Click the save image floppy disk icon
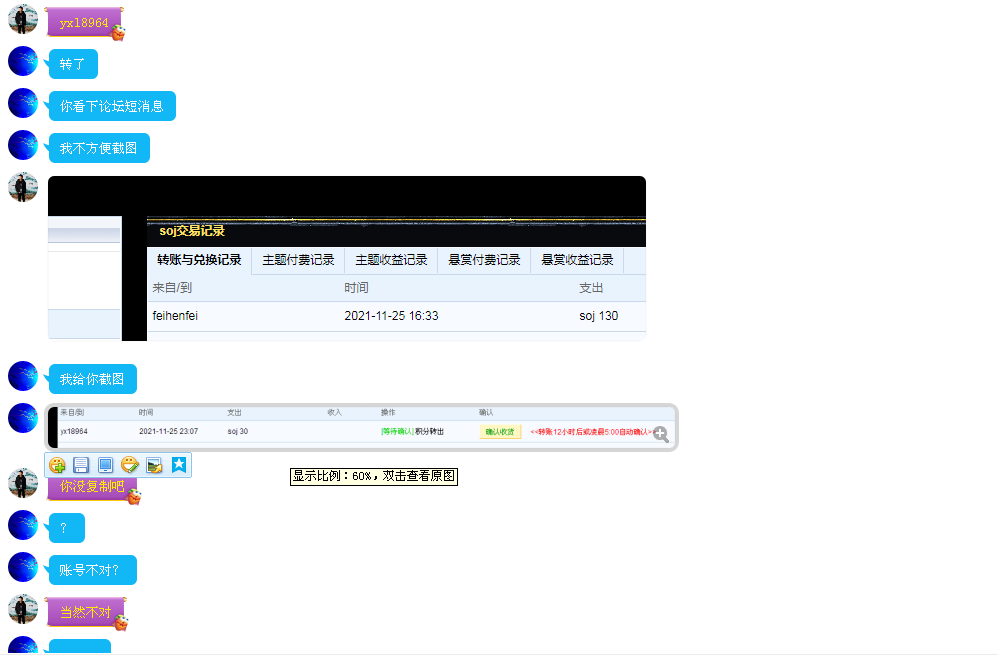This screenshot has width=998, height=661. (x=82, y=465)
